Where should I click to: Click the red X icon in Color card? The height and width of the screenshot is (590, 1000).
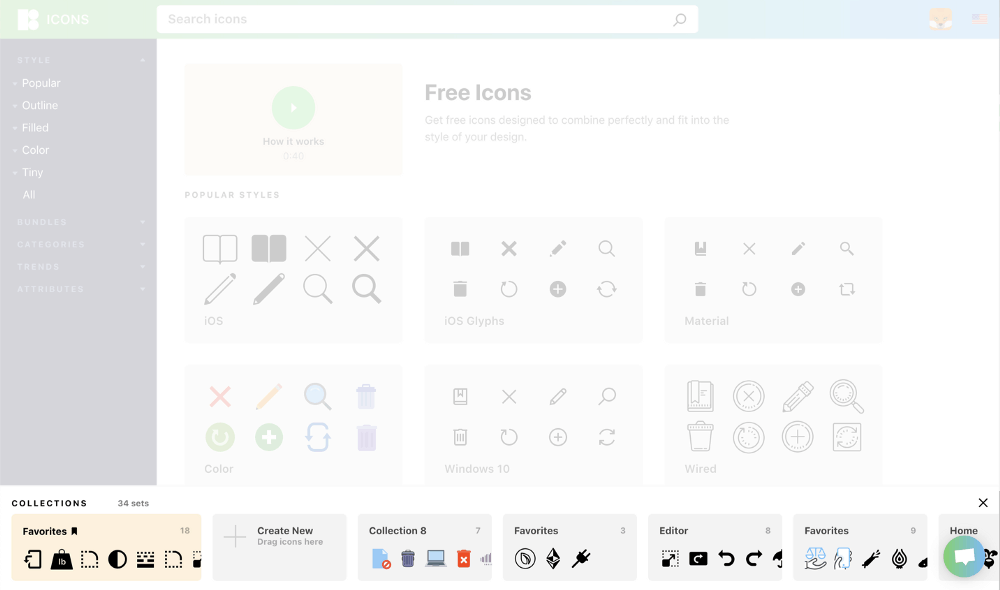220,397
